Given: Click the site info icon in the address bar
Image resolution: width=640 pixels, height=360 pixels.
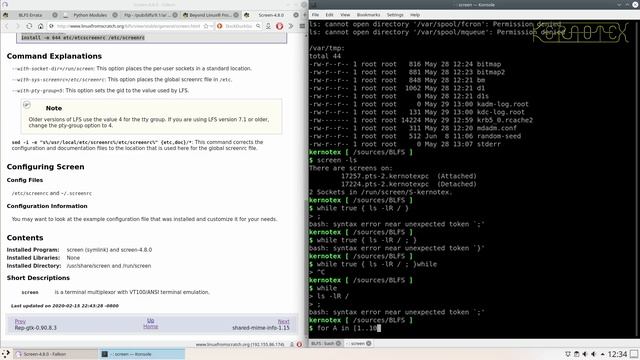Looking at the screenshot, I should (51, 26).
